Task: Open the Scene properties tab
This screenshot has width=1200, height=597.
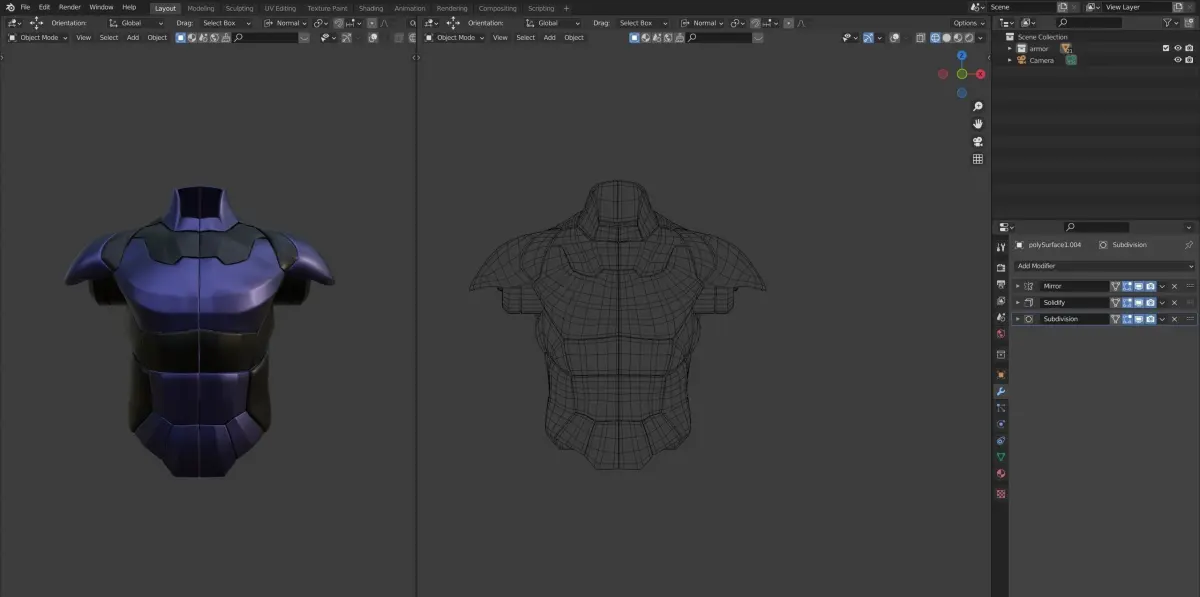Action: tap(1001, 318)
